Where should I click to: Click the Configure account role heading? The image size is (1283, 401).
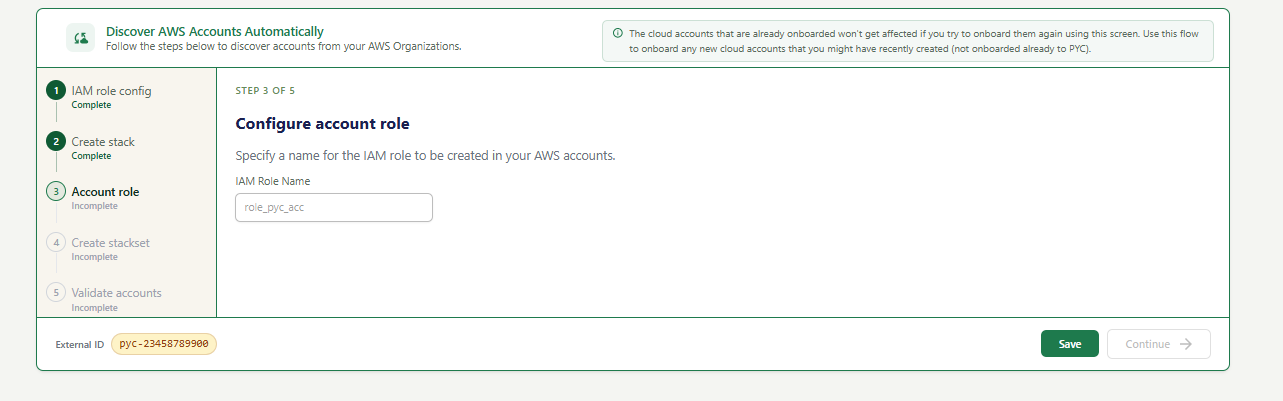(x=323, y=124)
